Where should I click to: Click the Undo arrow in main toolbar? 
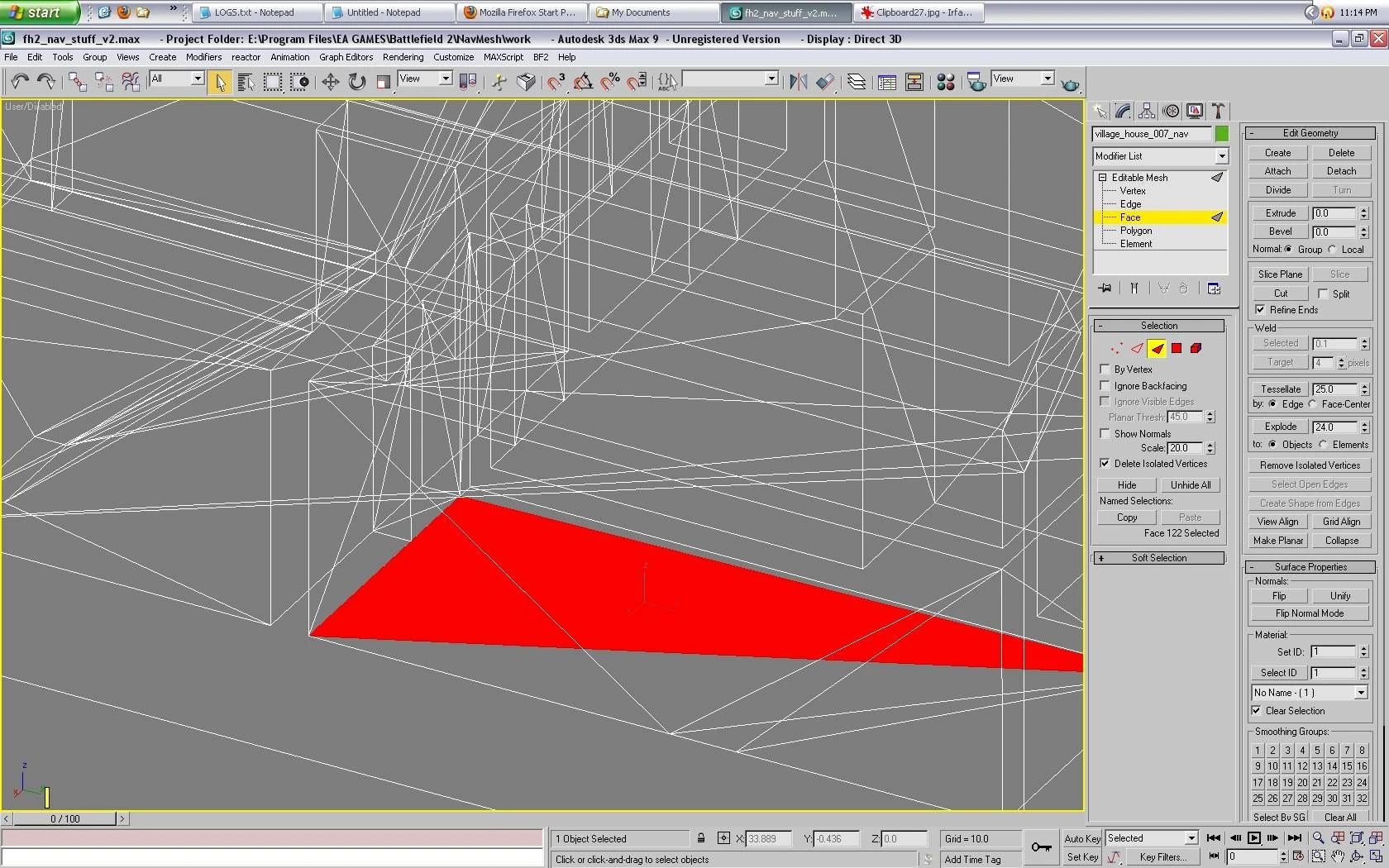(x=20, y=81)
